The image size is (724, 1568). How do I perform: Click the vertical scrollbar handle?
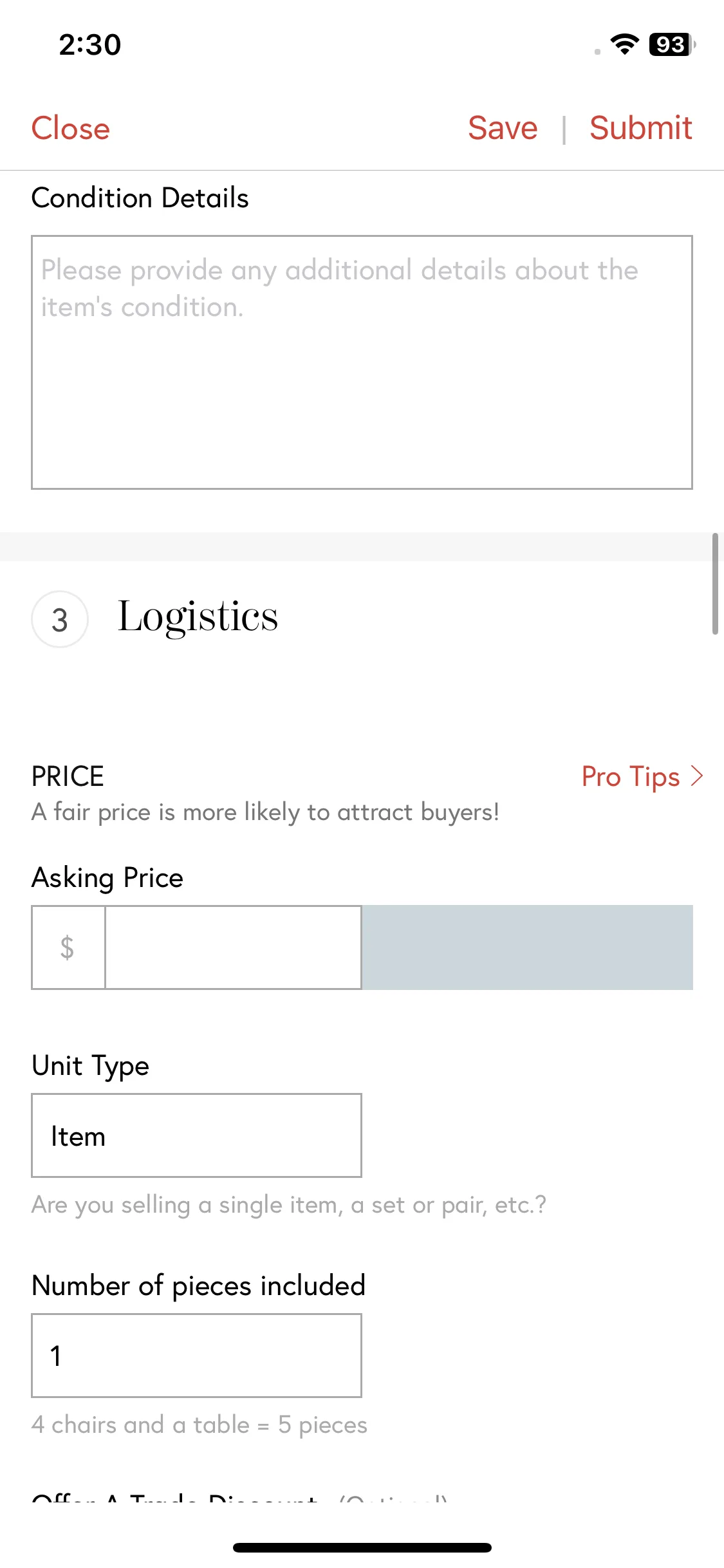pyautogui.click(x=715, y=584)
